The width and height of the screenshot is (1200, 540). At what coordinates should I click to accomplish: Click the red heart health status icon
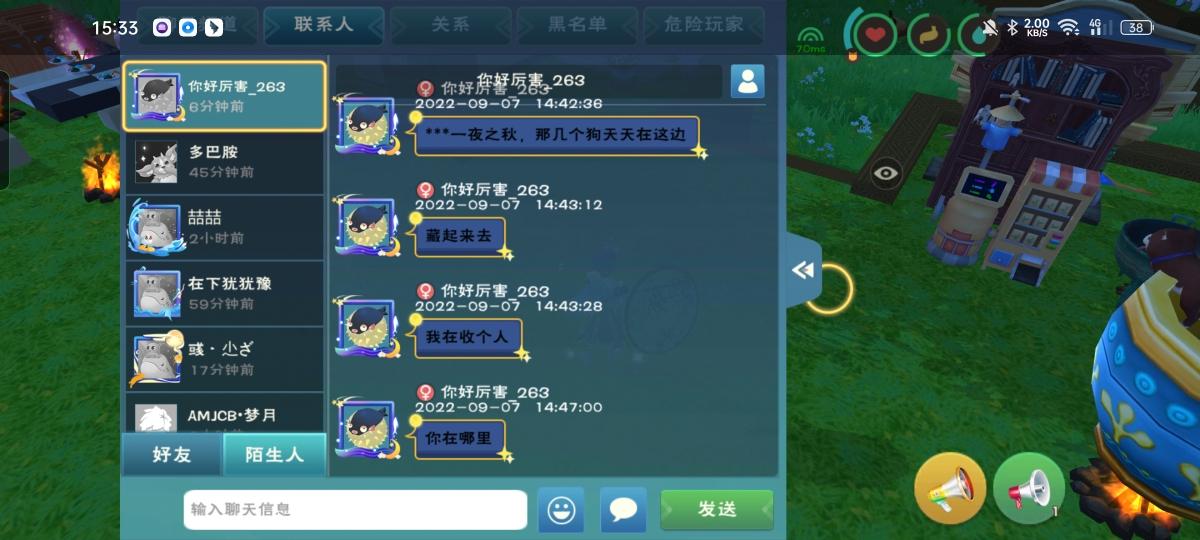[x=876, y=35]
